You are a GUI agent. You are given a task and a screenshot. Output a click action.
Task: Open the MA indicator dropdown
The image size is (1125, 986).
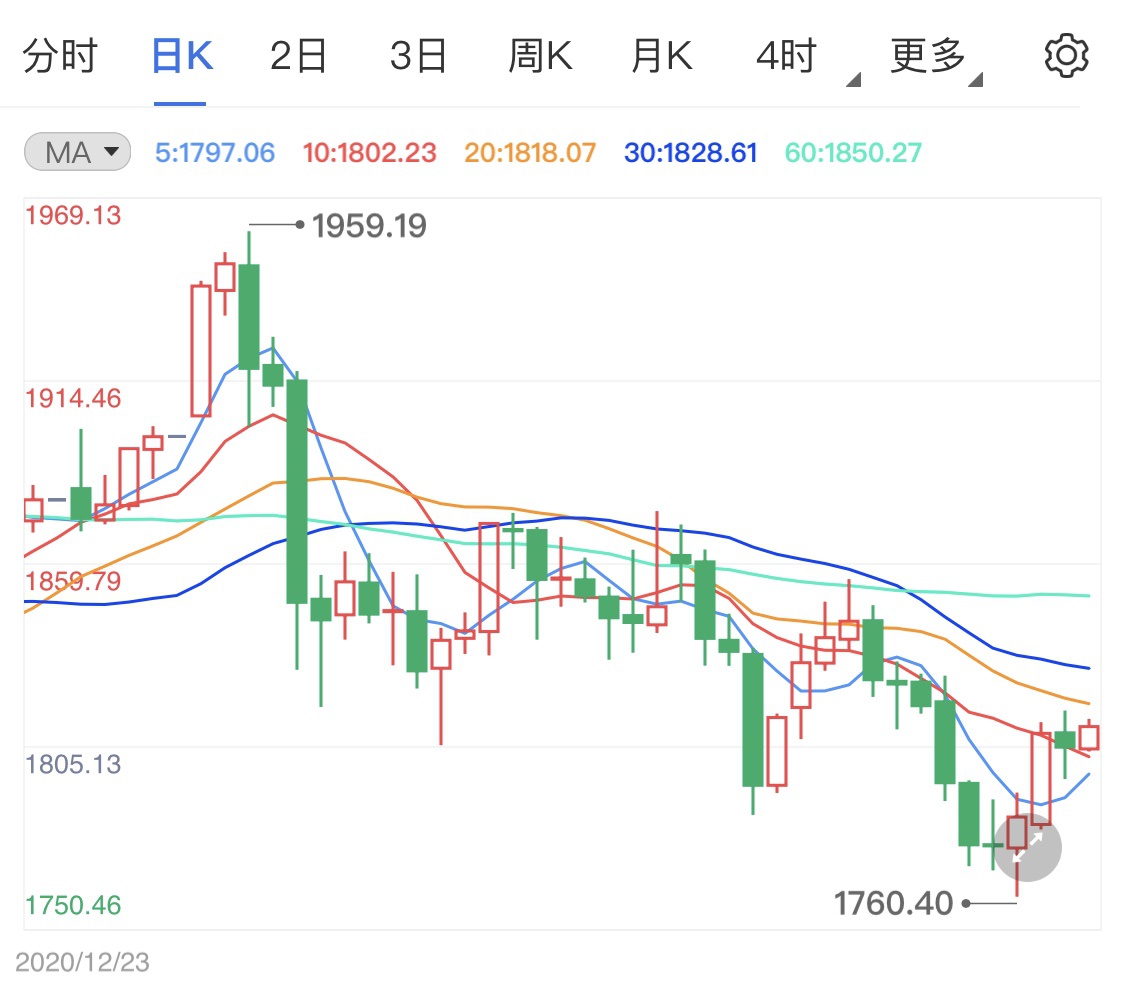77,152
